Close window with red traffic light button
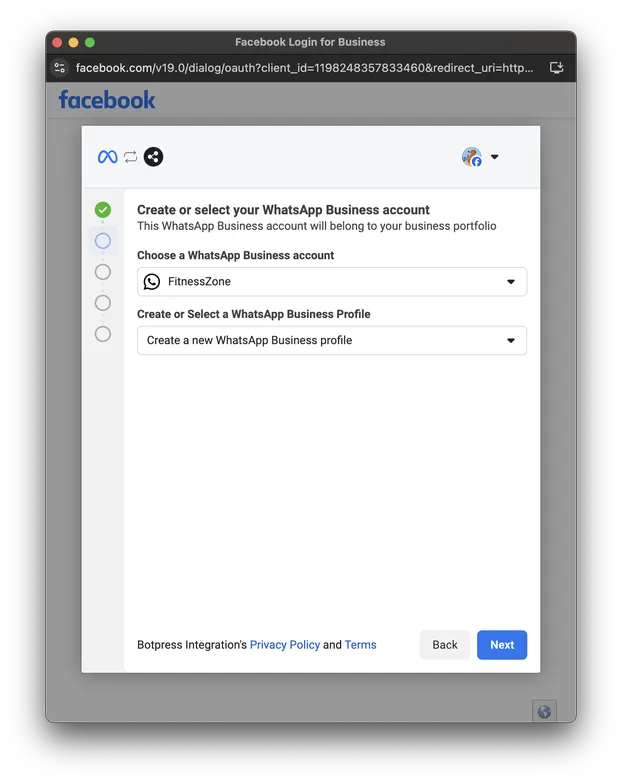The width and height of the screenshot is (622, 783). coord(57,42)
